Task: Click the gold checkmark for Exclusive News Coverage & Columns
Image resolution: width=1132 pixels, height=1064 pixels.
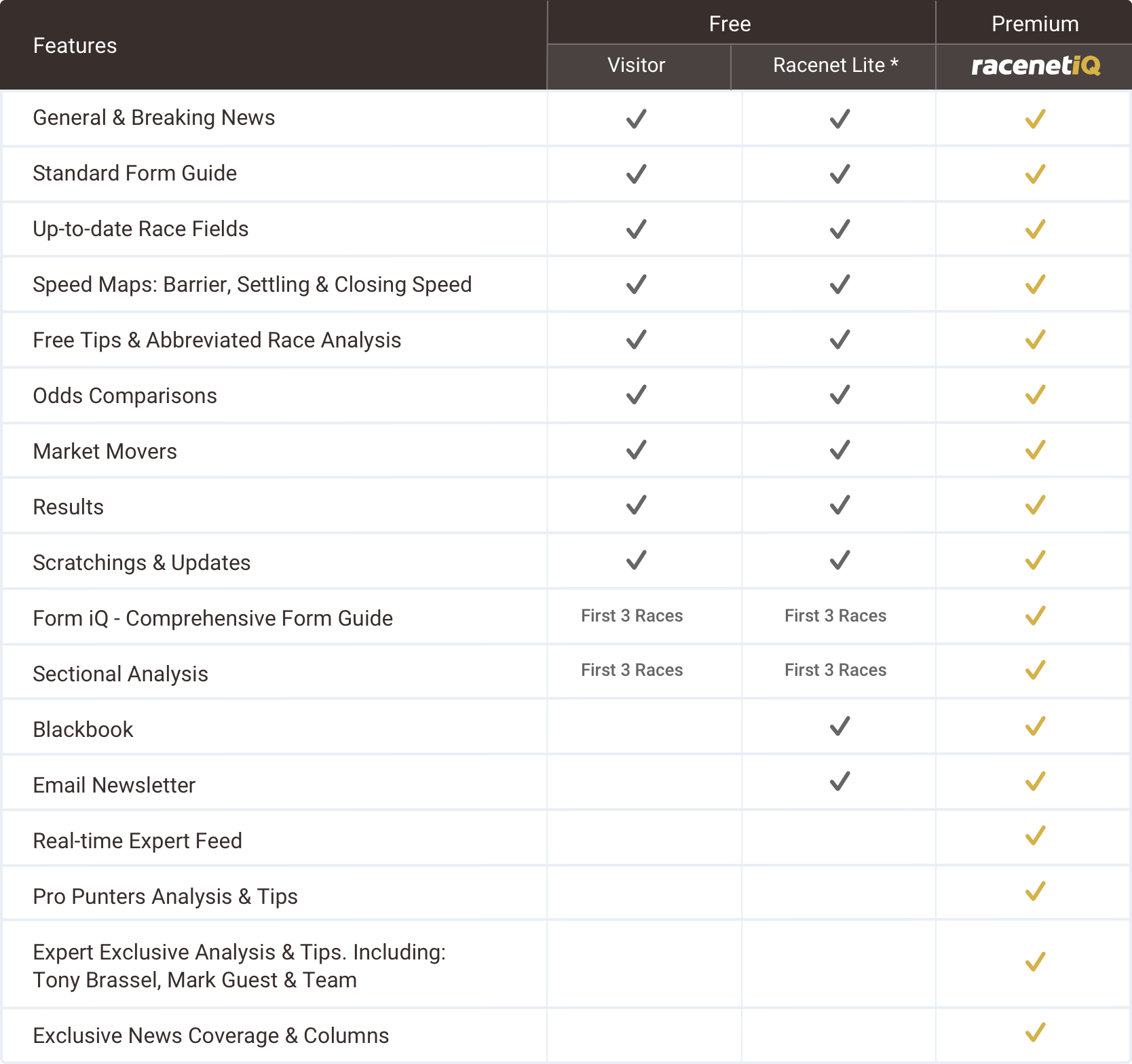Action: point(1034,1034)
